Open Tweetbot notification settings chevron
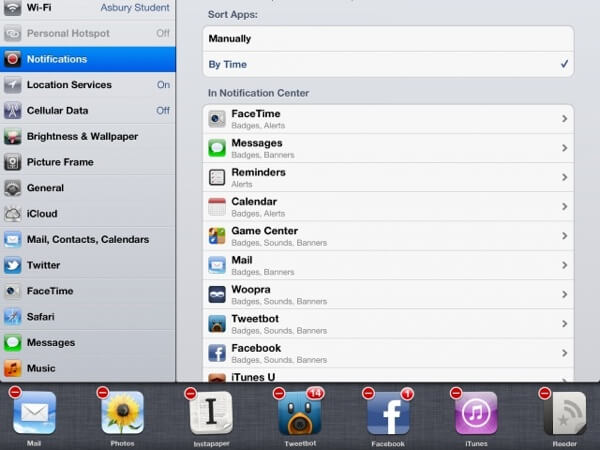600x450 pixels. pyautogui.click(x=564, y=324)
